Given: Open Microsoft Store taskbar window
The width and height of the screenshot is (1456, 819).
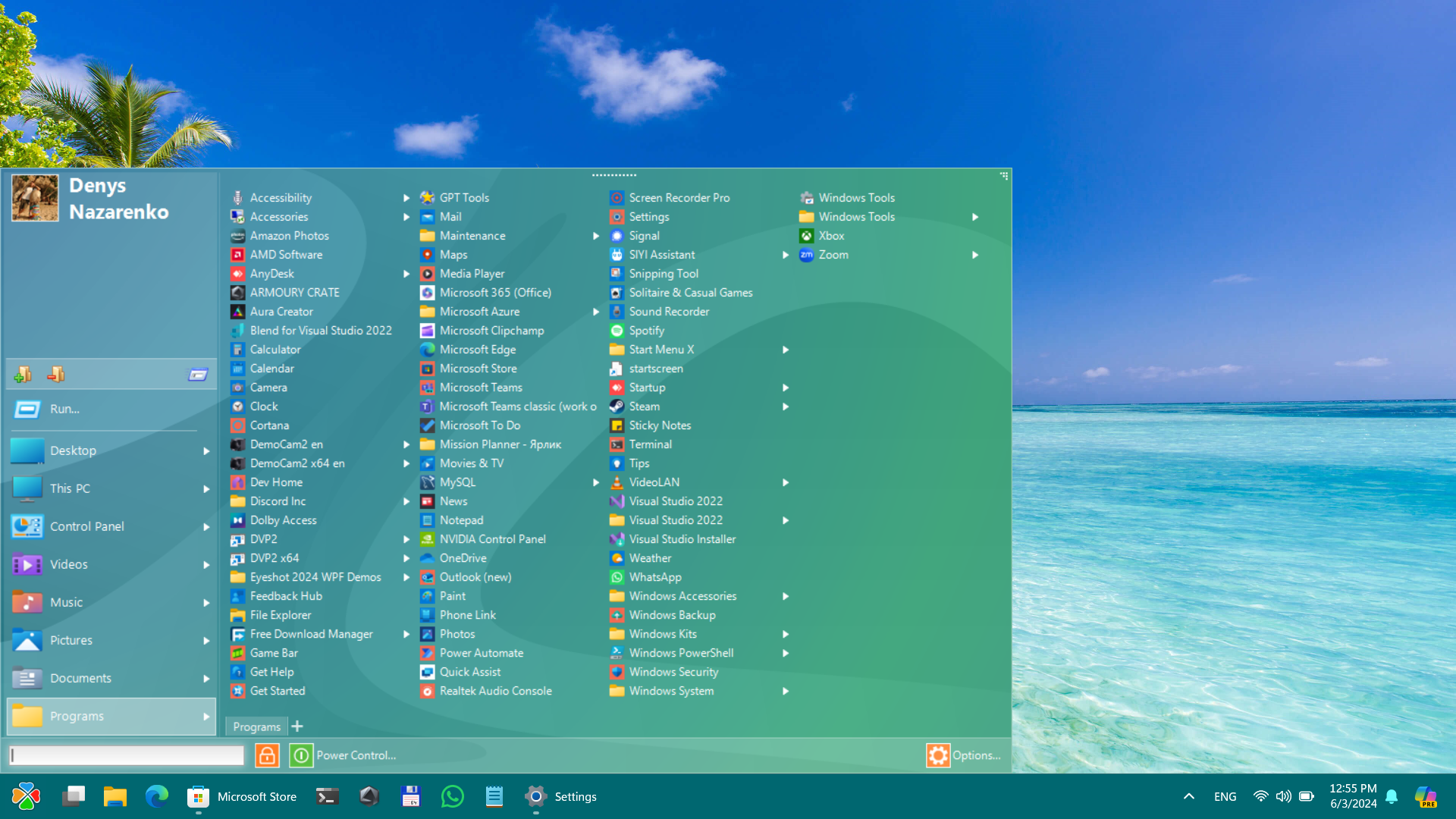Looking at the screenshot, I should click(x=243, y=796).
